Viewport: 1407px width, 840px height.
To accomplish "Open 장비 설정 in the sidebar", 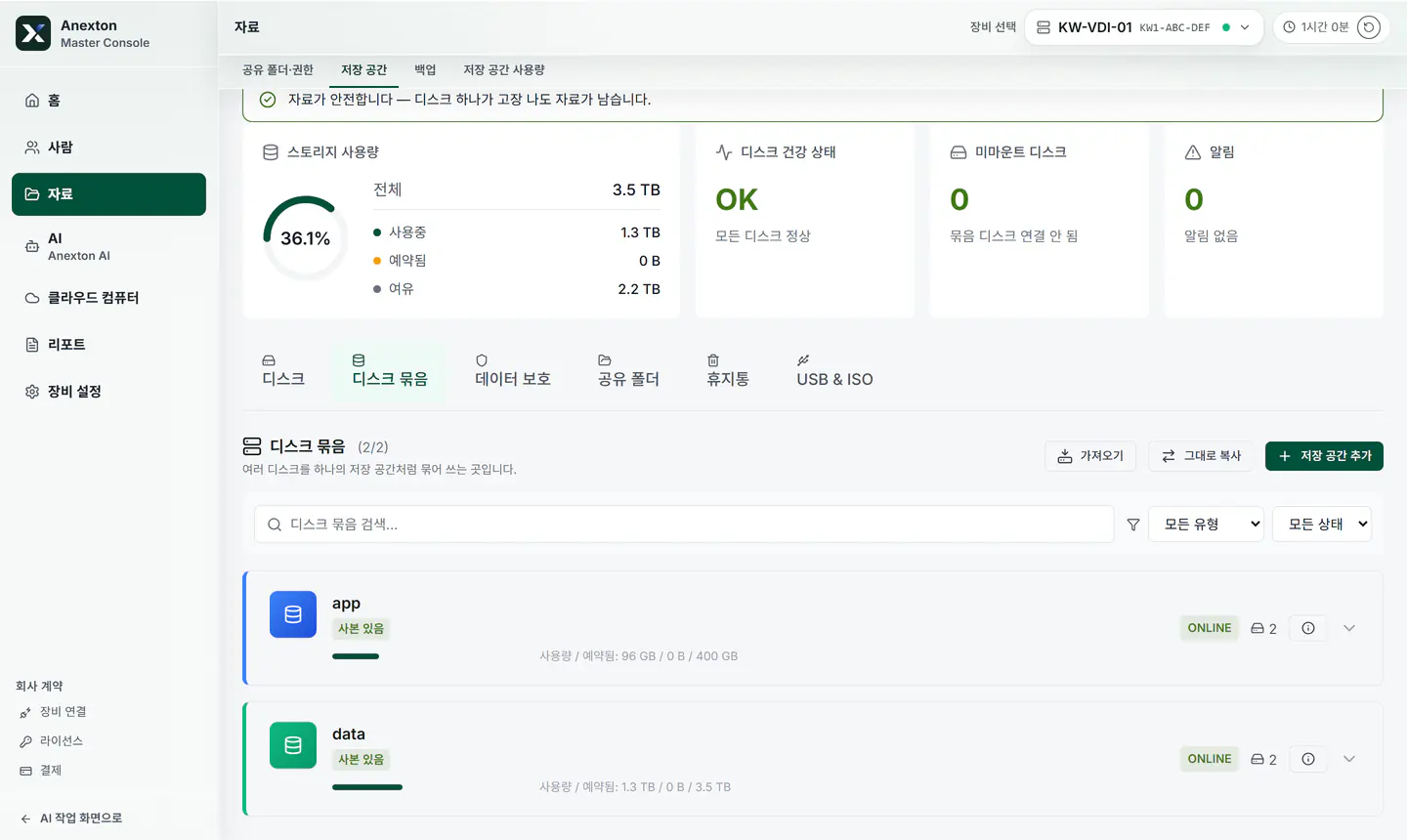I will (108, 392).
